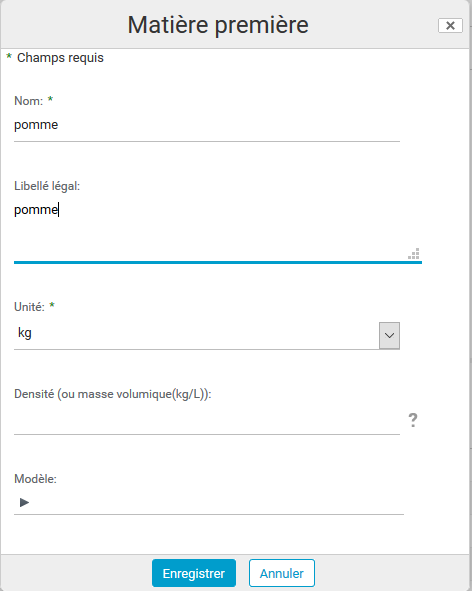Focus the Densité input field

pos(207,421)
